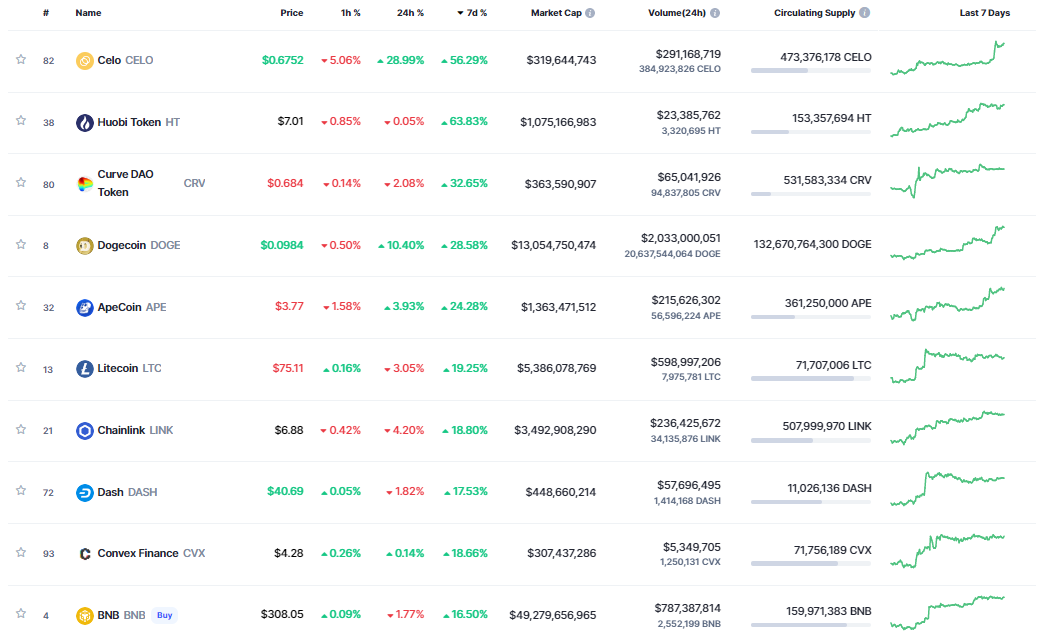
Task: Open Market Cap info tooltip icon
Action: tap(590, 13)
